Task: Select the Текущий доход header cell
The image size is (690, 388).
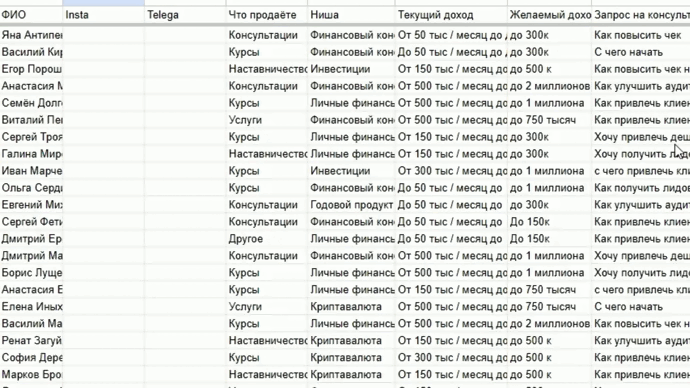Action: [451, 15]
